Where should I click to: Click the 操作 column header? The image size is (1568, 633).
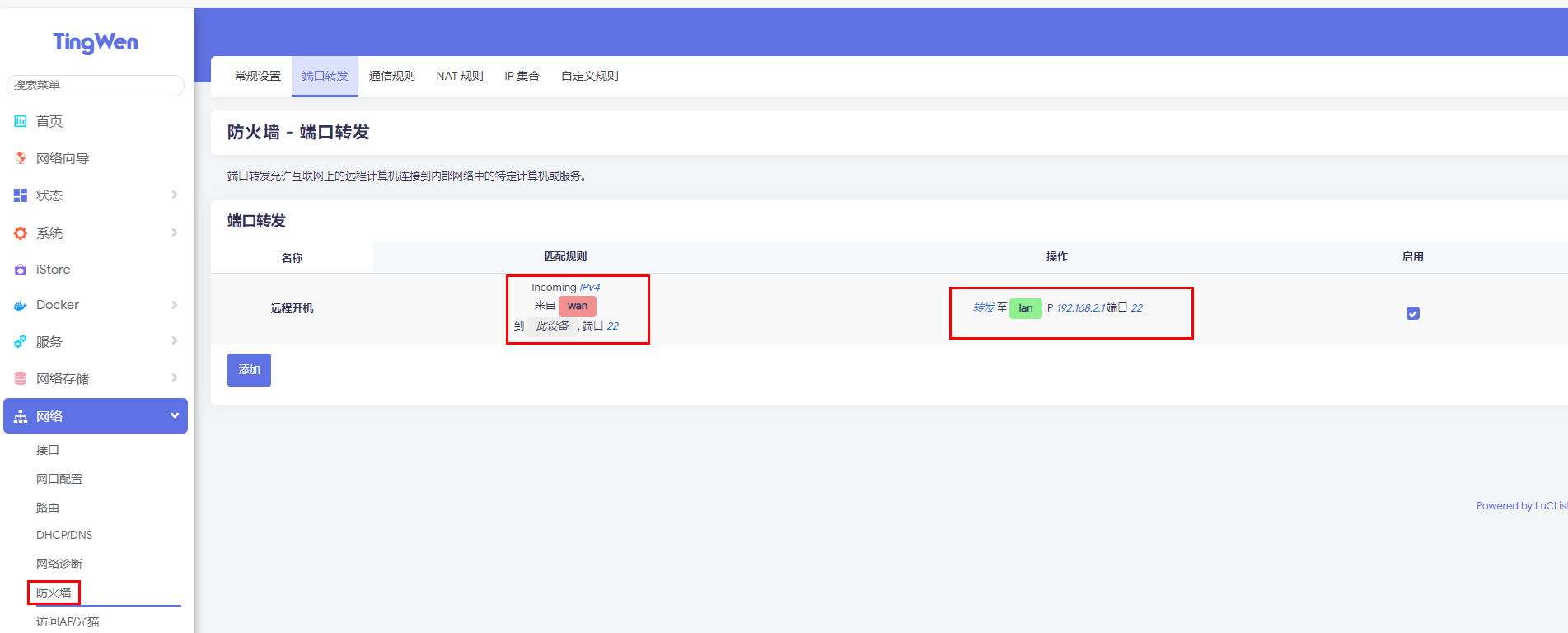coord(1057,257)
